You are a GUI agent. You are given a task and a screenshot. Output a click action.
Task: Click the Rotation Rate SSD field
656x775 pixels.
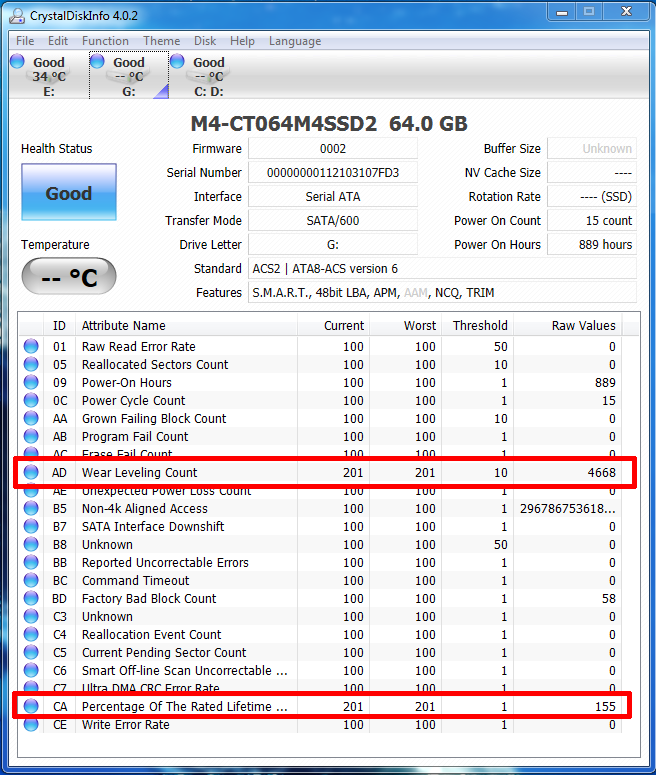[x=592, y=197]
